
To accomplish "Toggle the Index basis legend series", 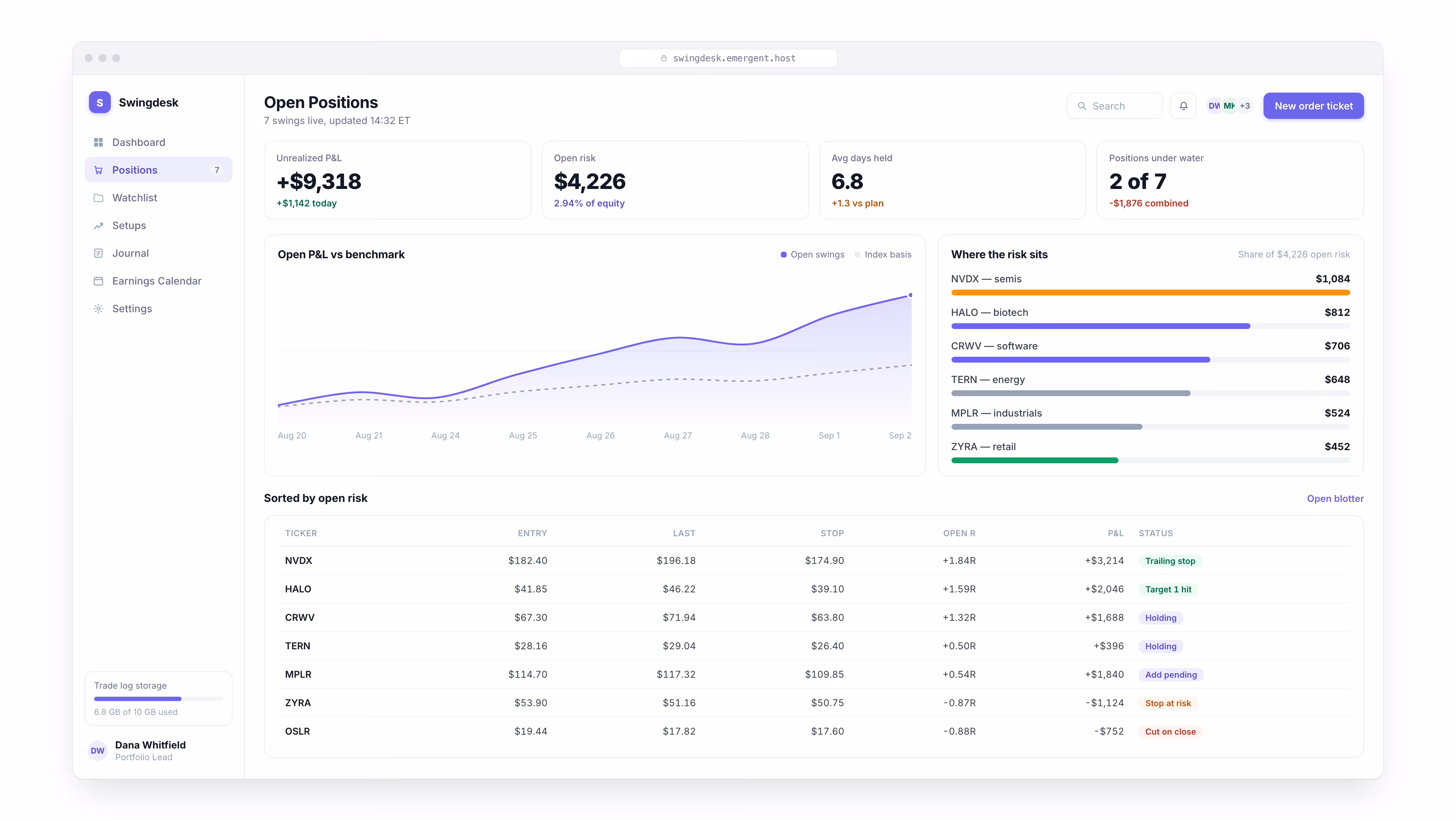I will (883, 255).
